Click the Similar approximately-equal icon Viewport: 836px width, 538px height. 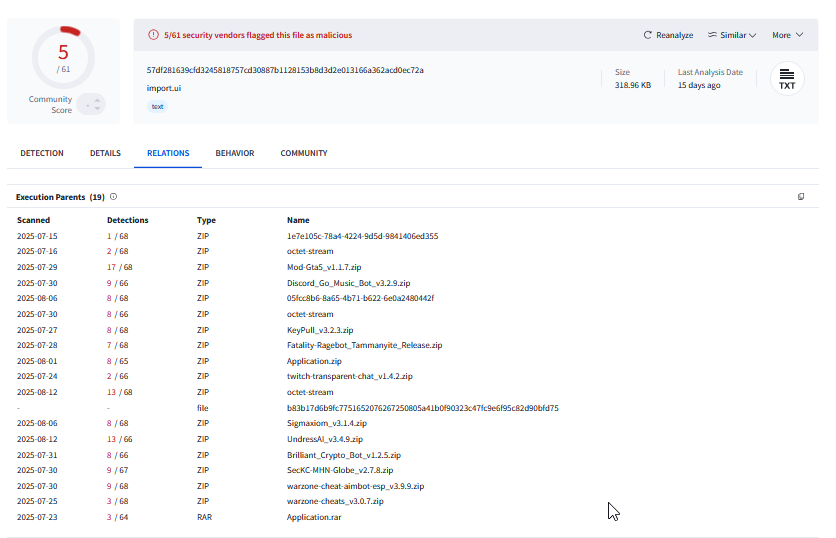point(712,35)
